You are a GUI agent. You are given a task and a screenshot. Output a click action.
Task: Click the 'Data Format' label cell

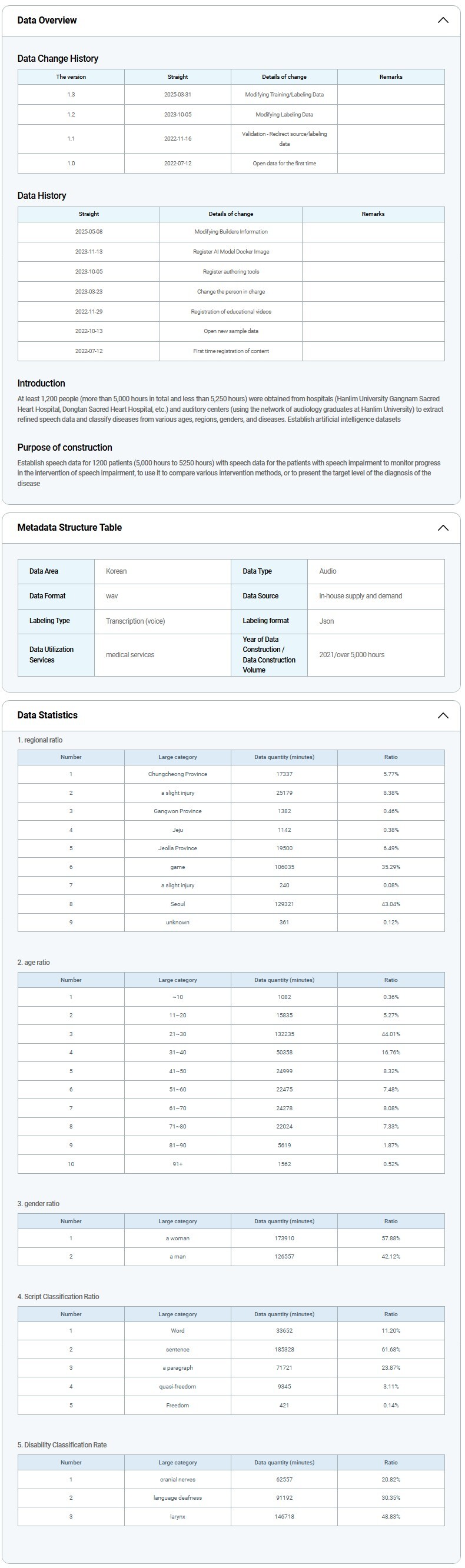pyautogui.click(x=48, y=596)
